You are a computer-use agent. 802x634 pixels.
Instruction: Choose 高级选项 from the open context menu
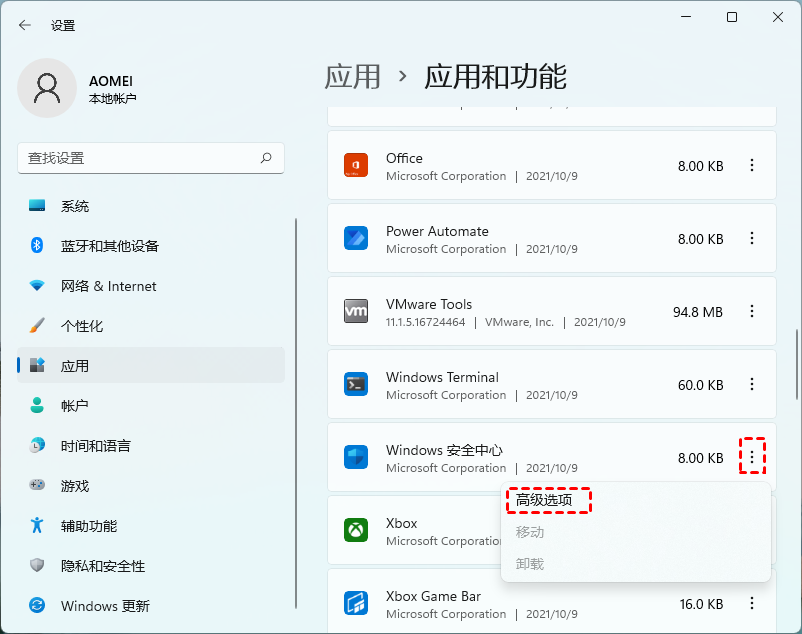pos(548,498)
